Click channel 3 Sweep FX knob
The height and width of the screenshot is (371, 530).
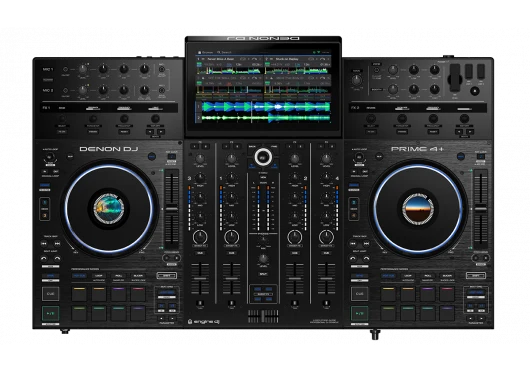click(x=200, y=237)
